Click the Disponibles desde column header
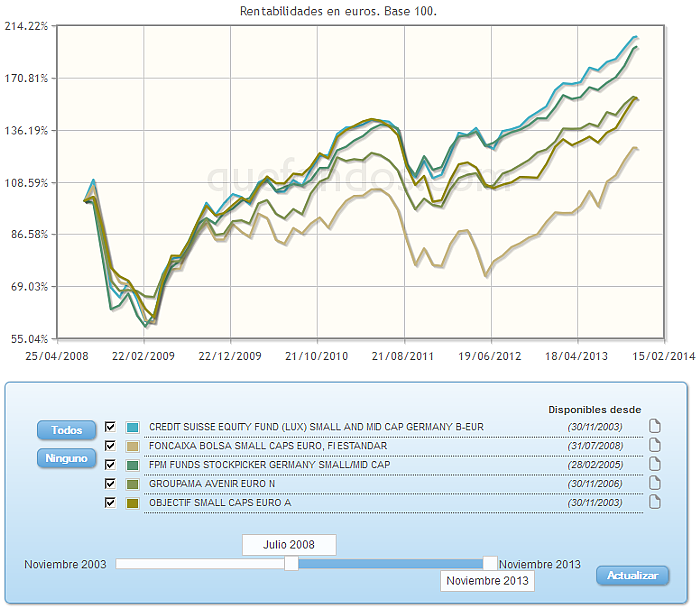700x608 pixels. (x=595, y=409)
